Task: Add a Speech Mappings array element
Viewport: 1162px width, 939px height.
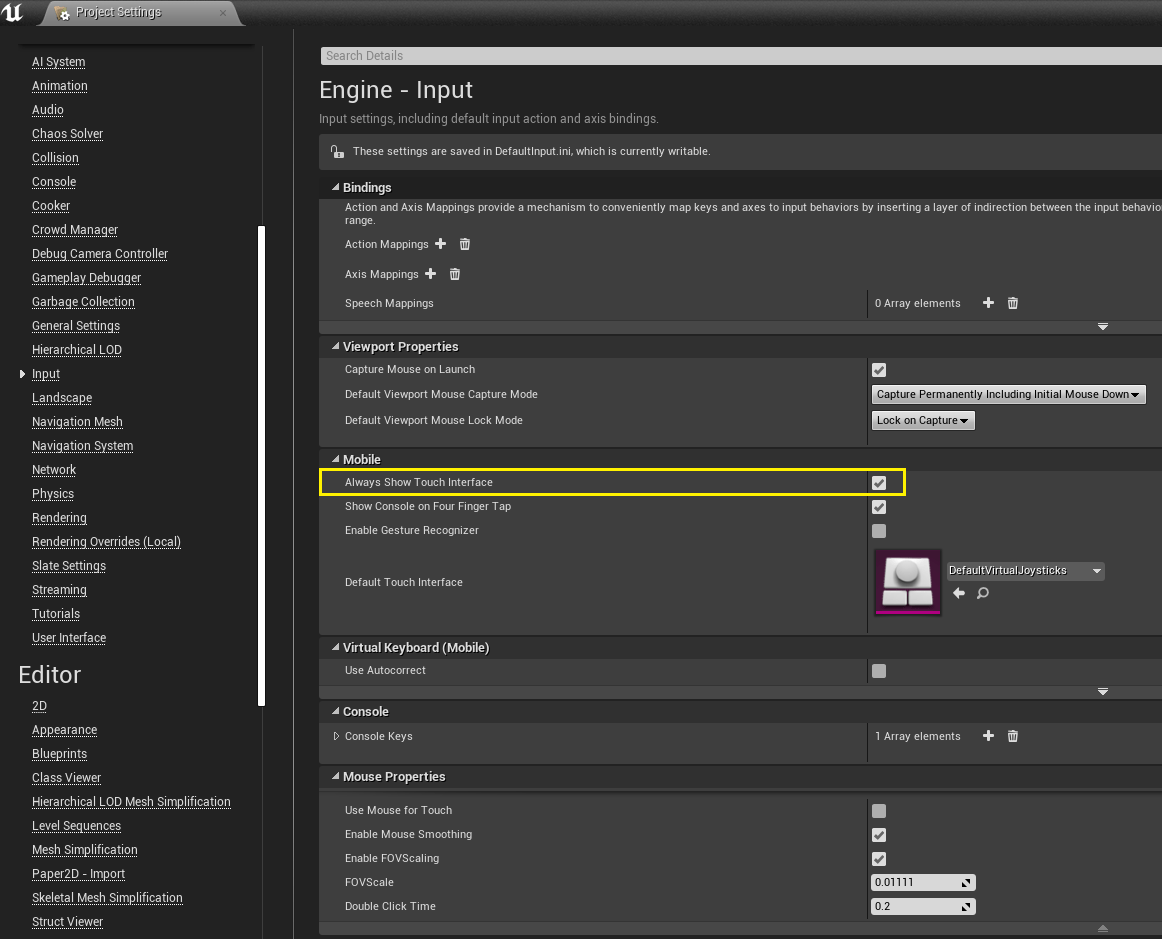Action: click(x=988, y=302)
